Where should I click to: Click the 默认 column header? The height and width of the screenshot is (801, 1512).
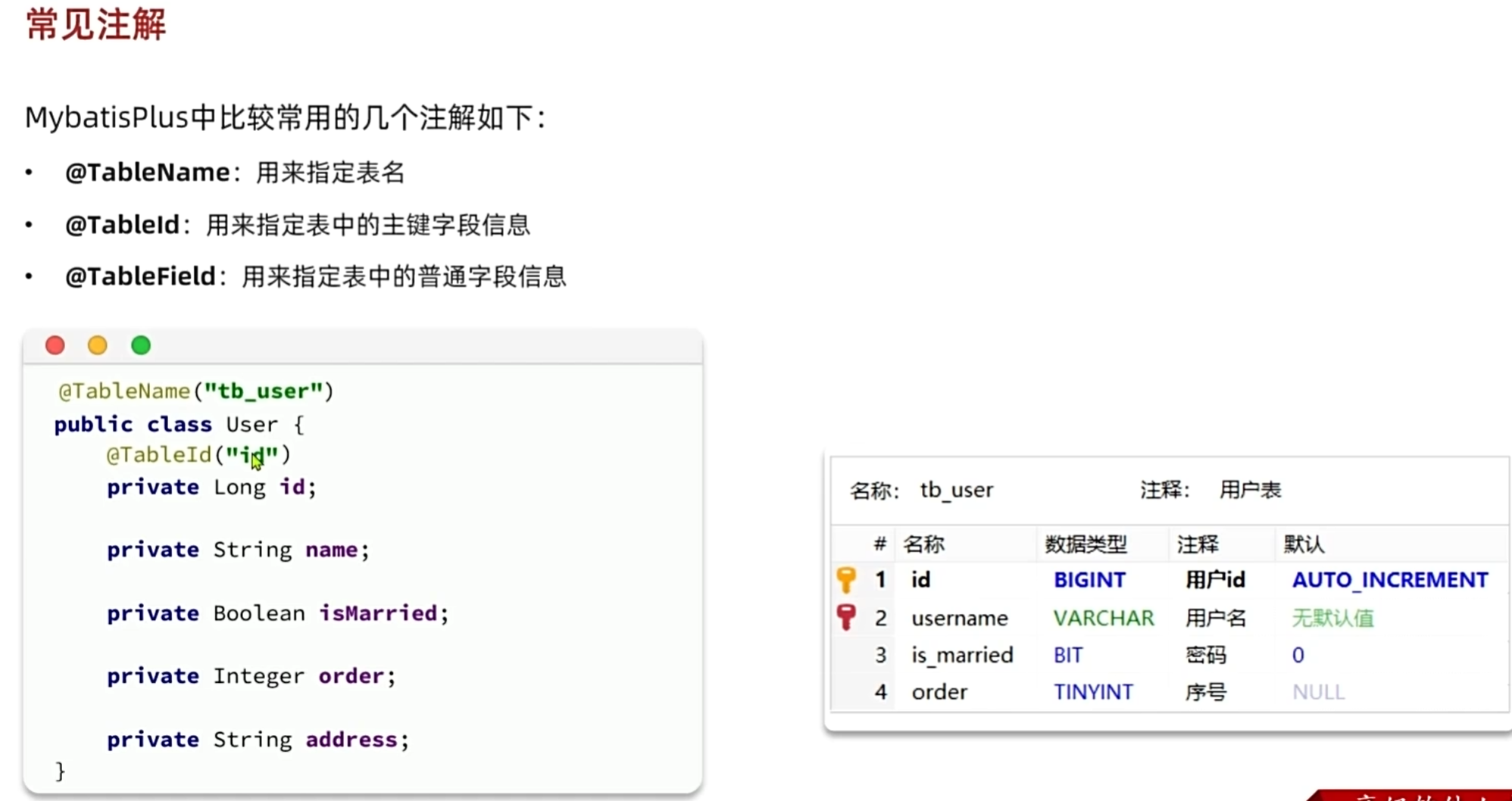click(1304, 544)
